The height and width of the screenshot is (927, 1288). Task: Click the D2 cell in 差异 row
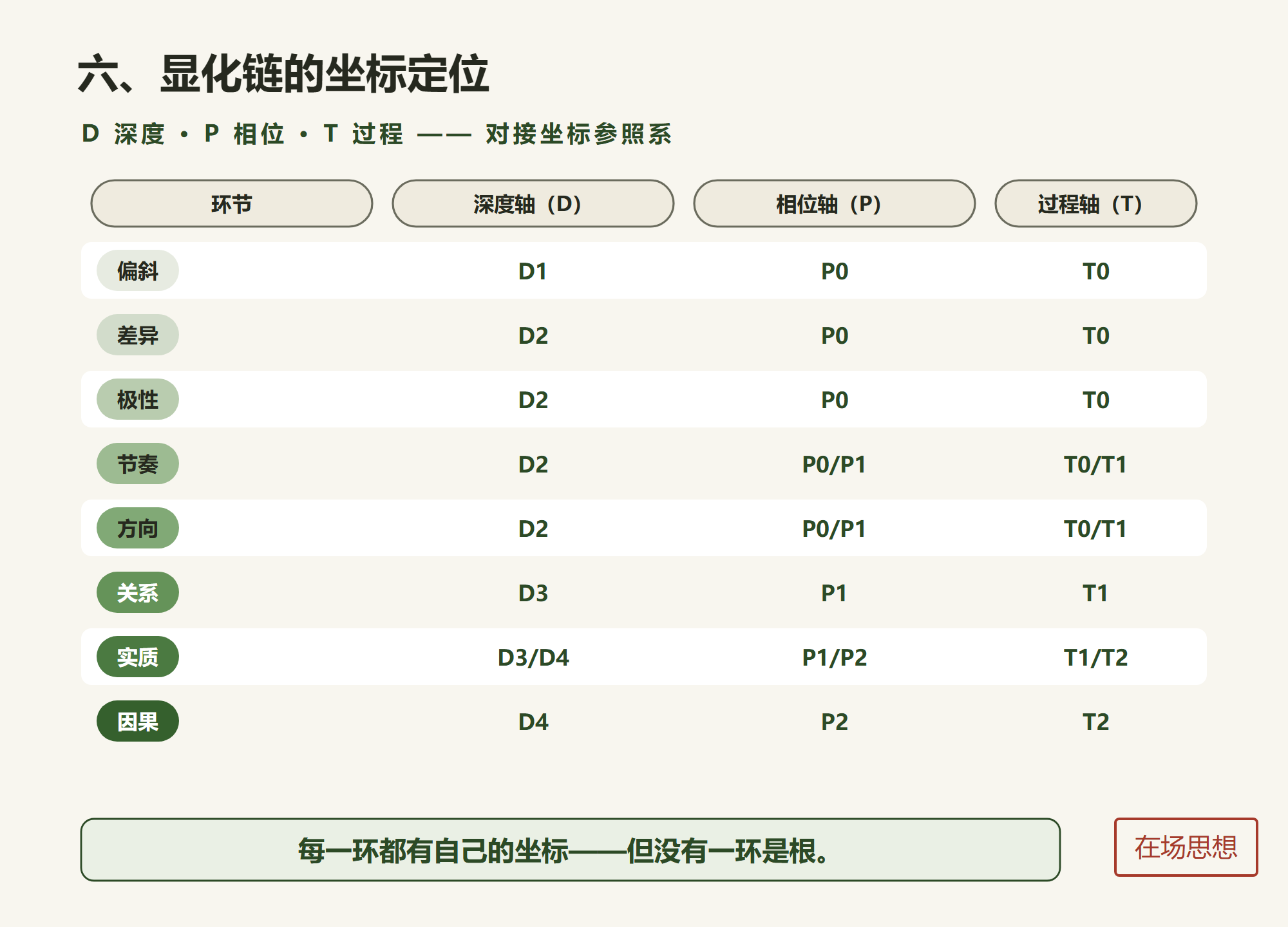tap(533, 335)
